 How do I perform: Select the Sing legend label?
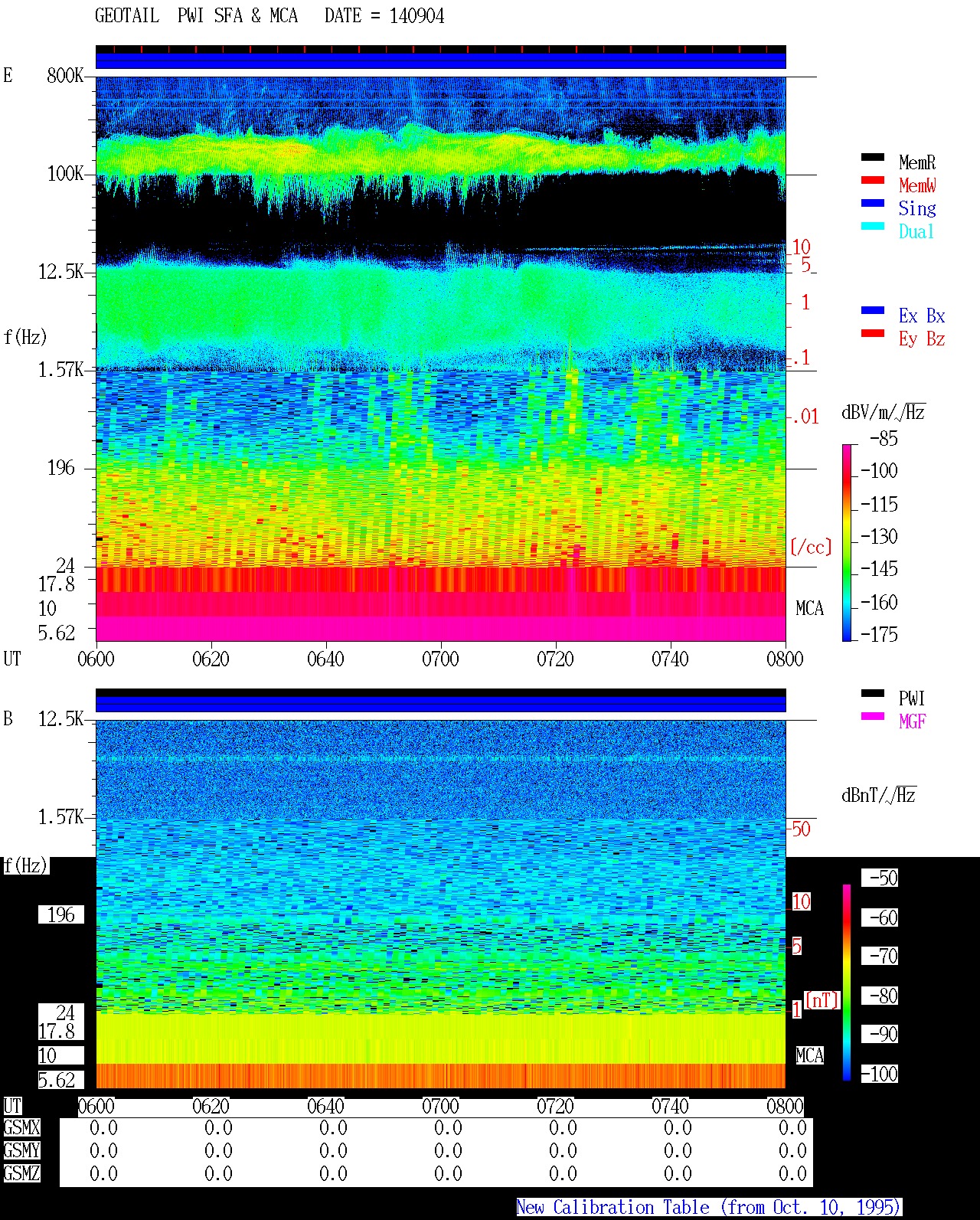click(x=917, y=208)
